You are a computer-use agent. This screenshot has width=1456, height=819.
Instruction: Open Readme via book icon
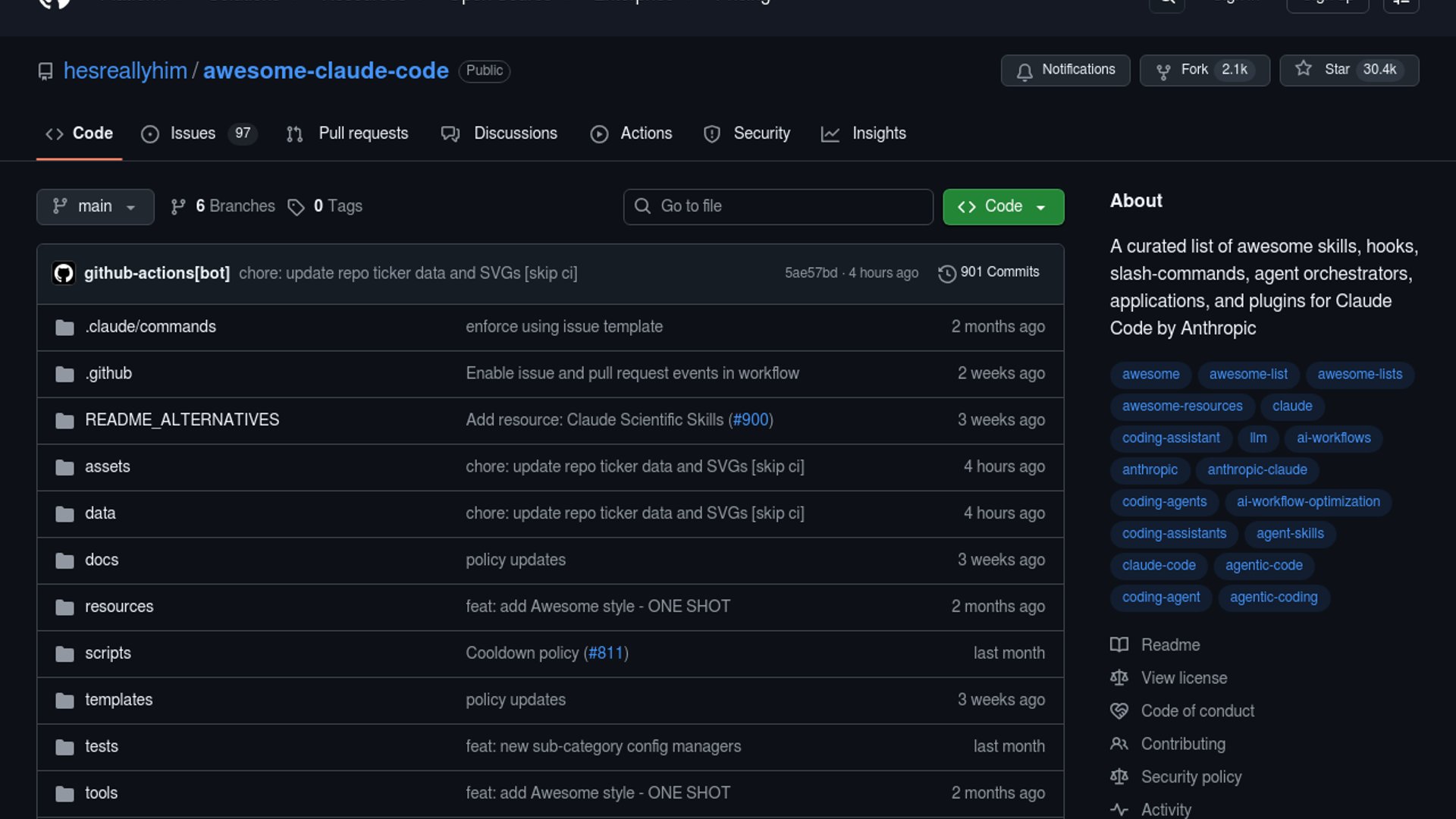tap(1119, 645)
